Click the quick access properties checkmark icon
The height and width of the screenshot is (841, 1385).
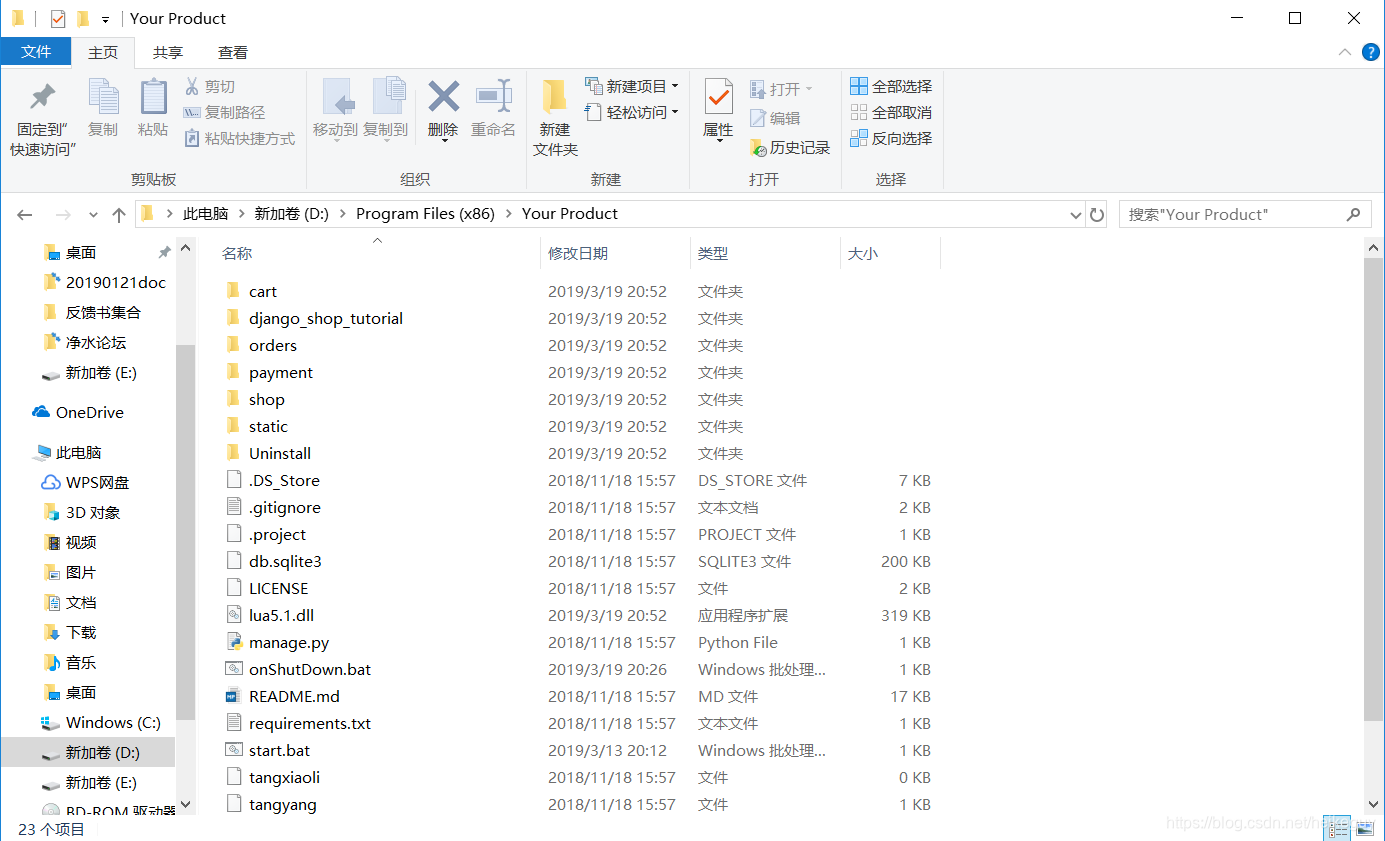coord(57,18)
